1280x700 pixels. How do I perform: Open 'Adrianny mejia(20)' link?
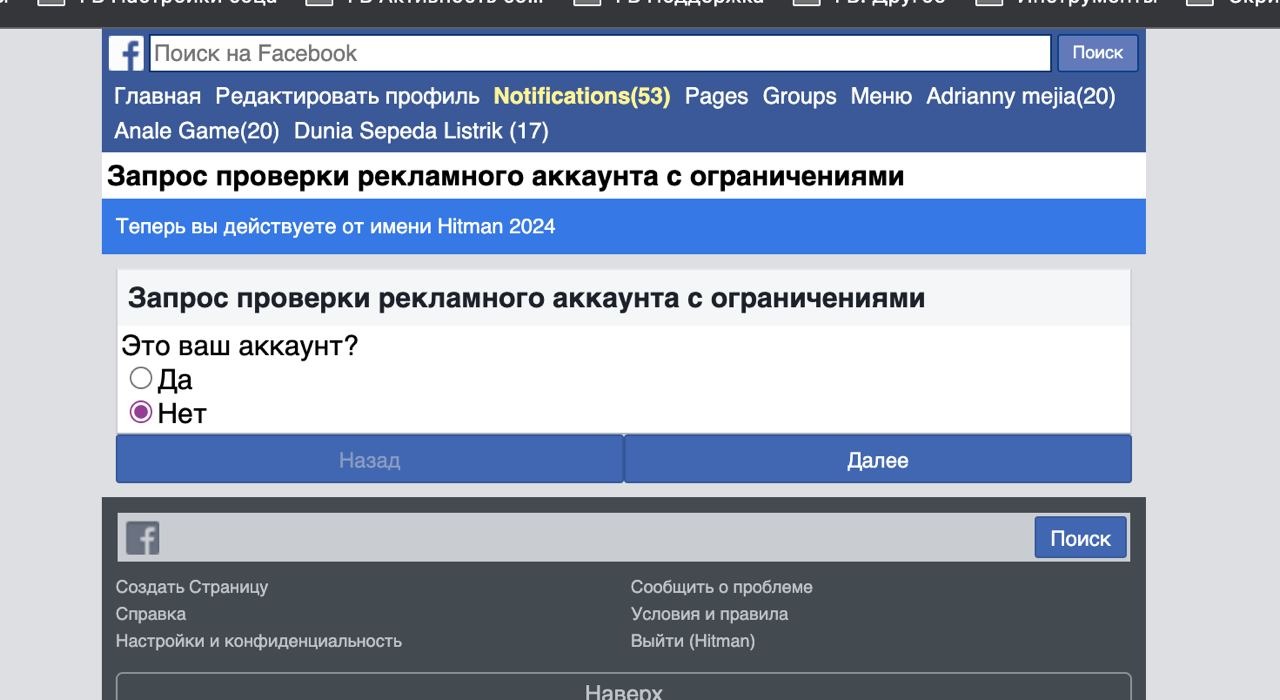(1020, 96)
